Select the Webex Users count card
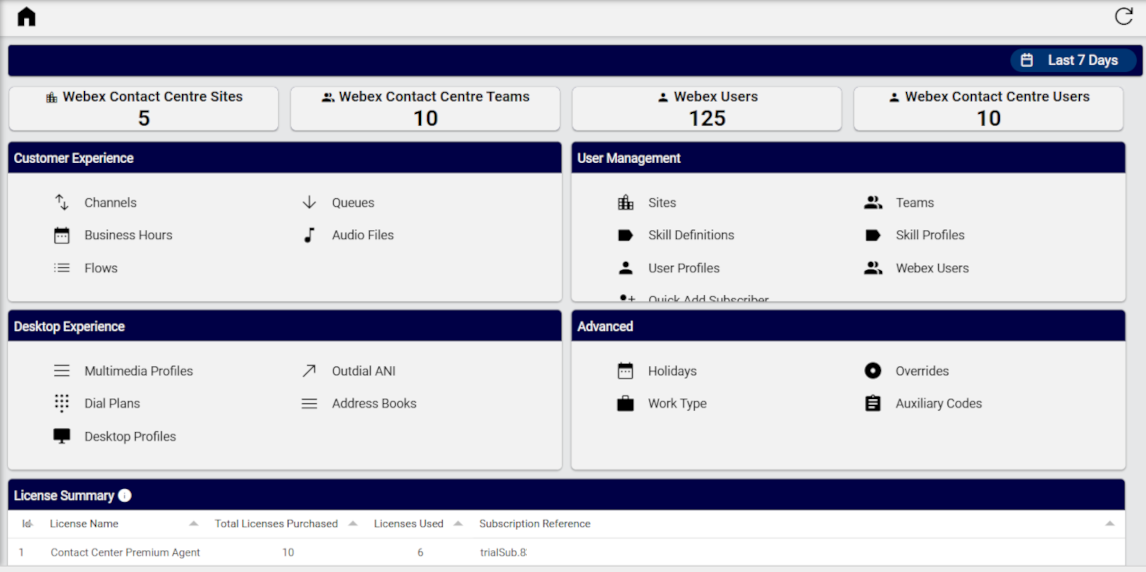 pyautogui.click(x=707, y=109)
